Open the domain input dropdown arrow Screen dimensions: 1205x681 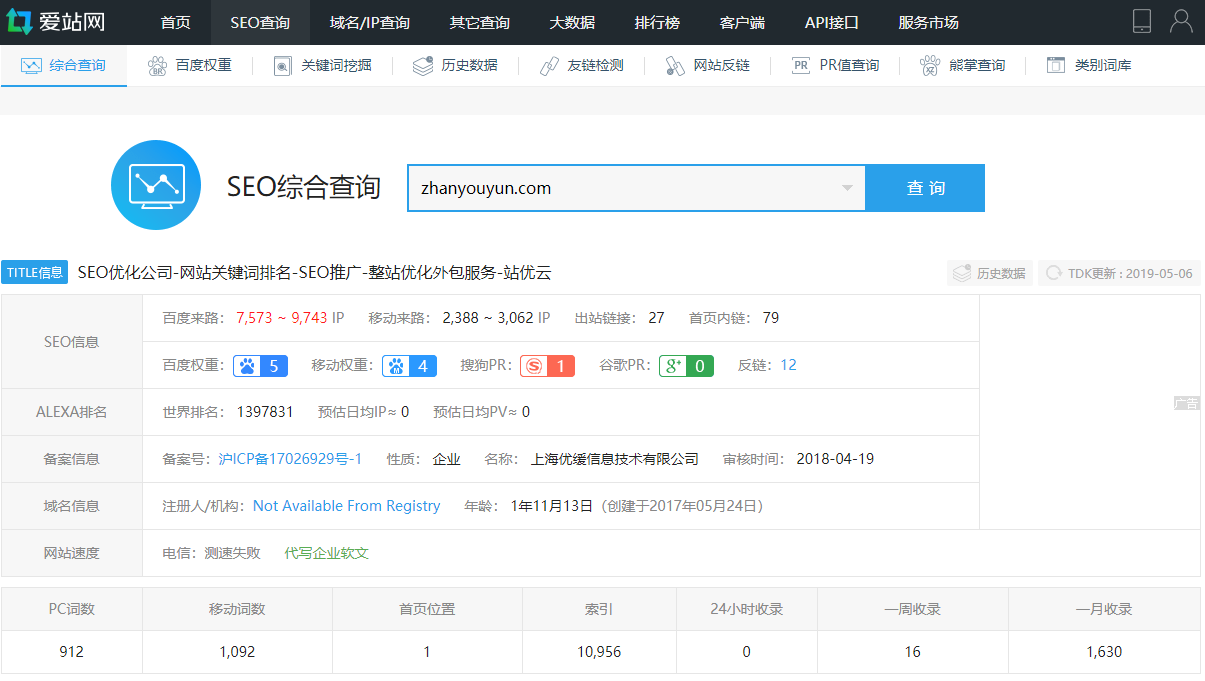tap(847, 188)
